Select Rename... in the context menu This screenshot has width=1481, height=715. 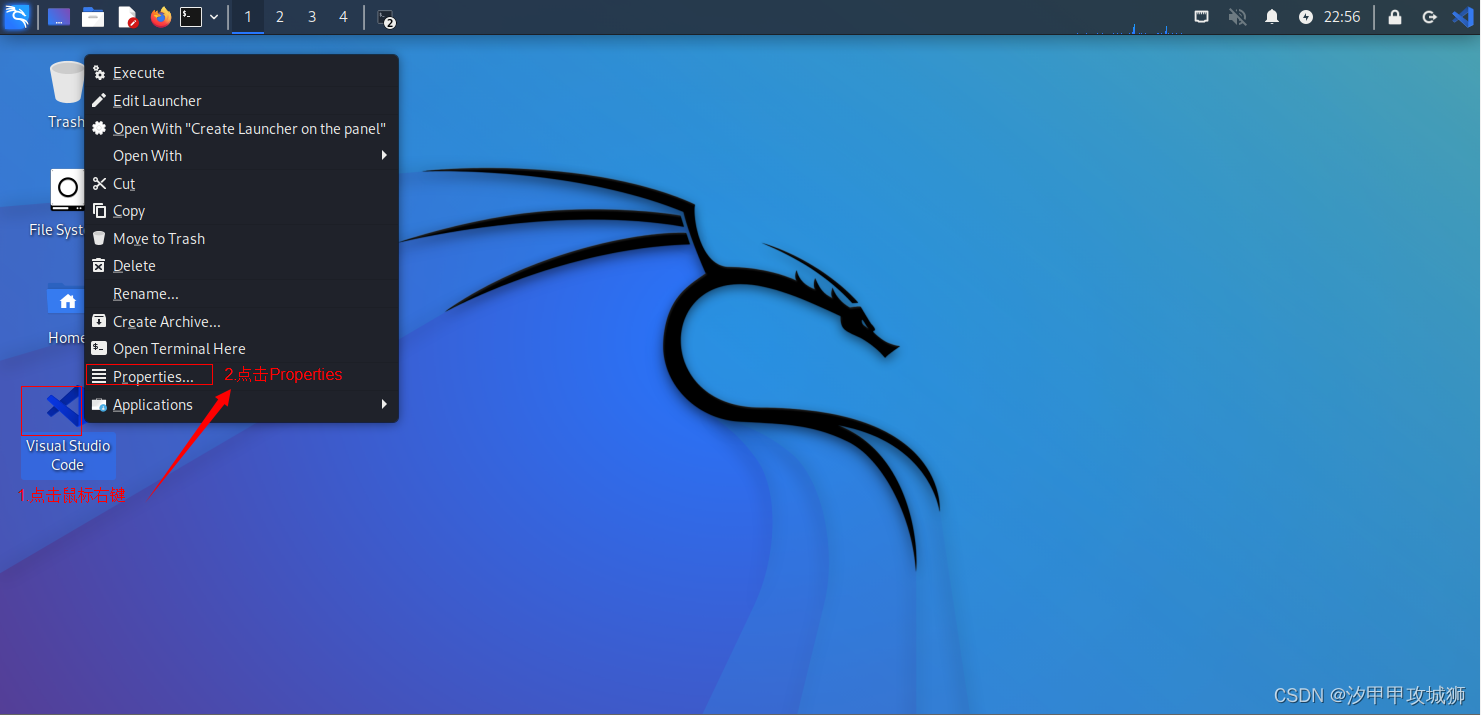(x=241, y=294)
